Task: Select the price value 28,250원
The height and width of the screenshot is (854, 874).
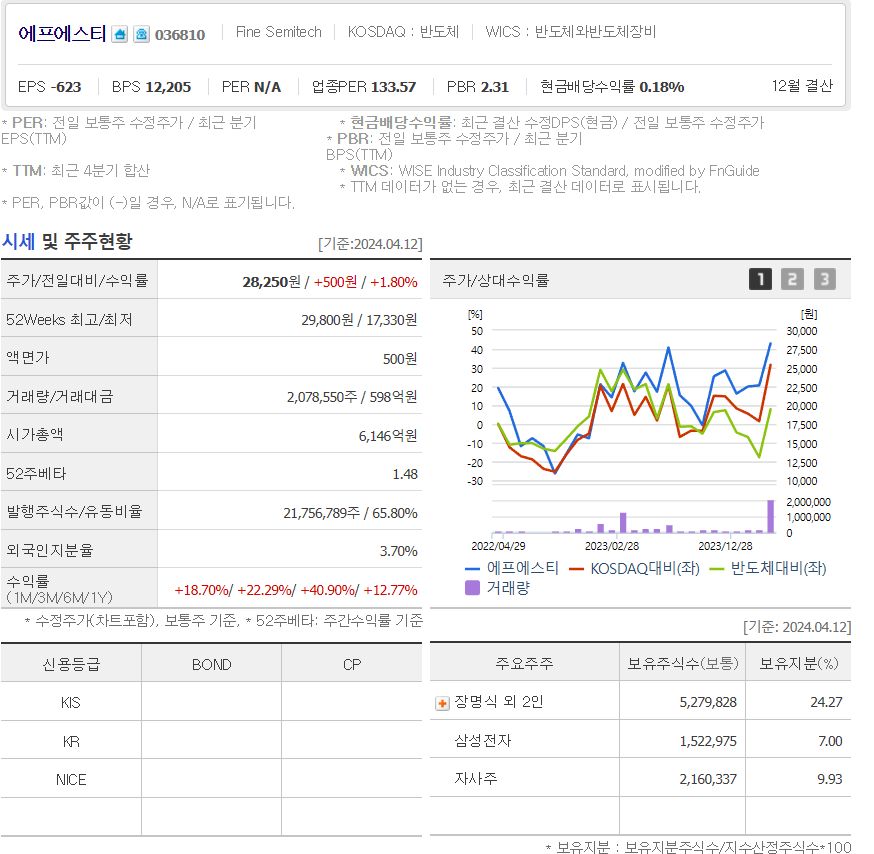Action: [x=271, y=282]
